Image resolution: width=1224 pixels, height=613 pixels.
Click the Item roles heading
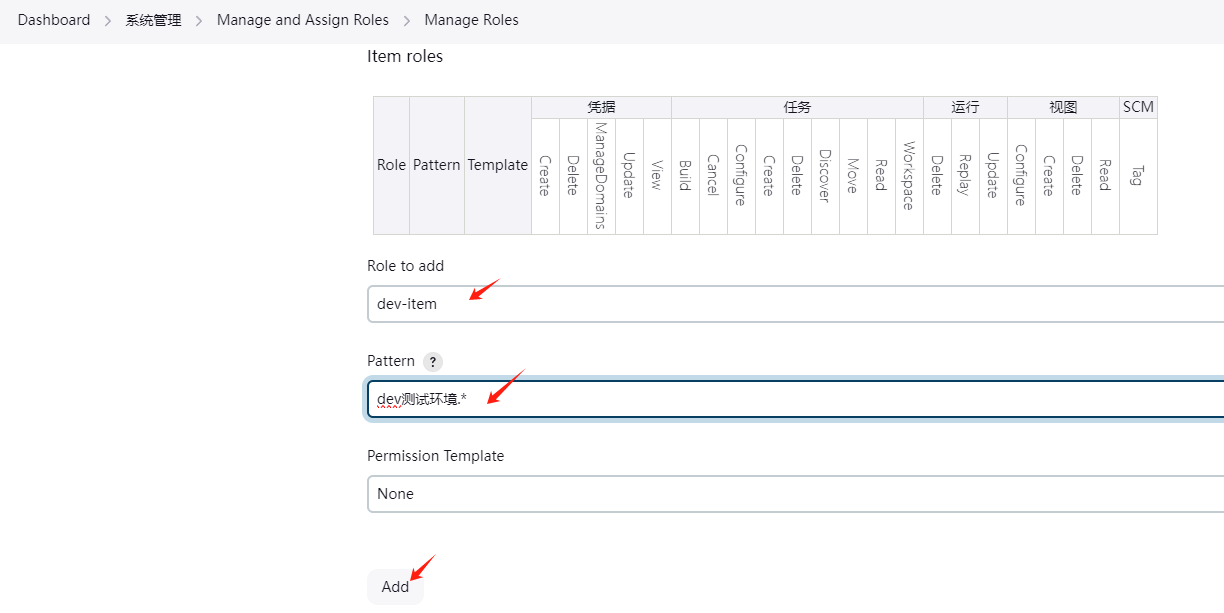(405, 56)
